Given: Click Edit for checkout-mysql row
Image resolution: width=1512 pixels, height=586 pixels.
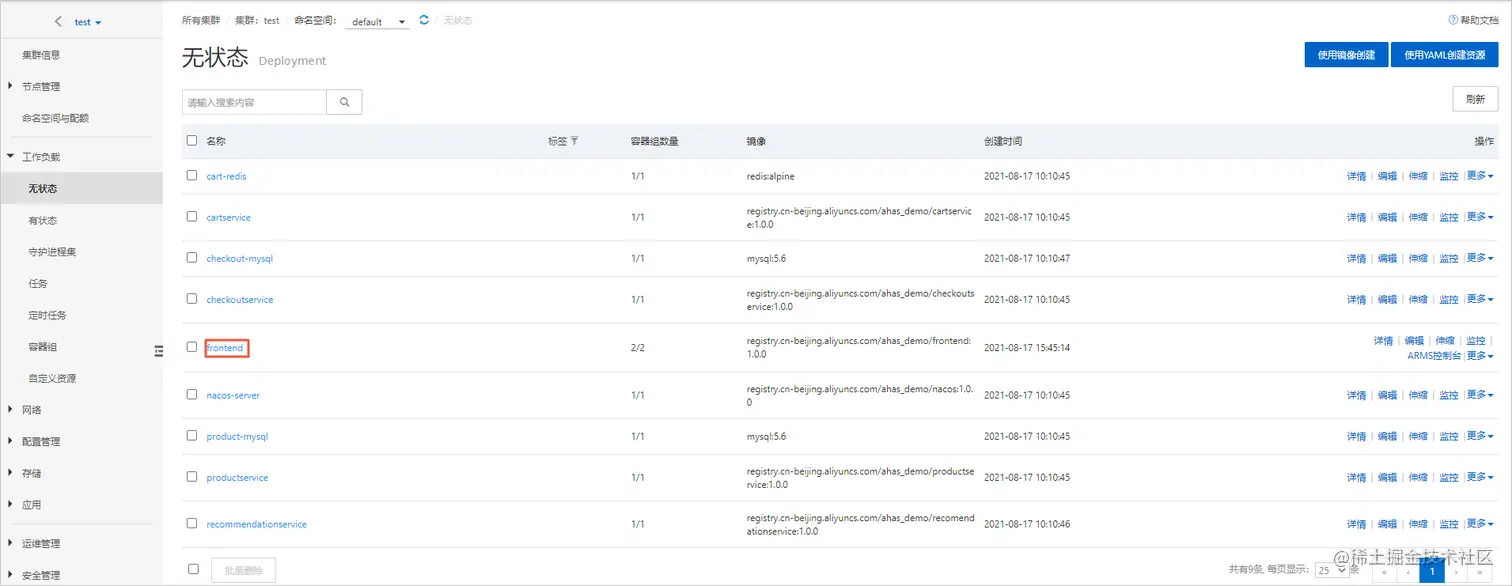Looking at the screenshot, I should click(x=1387, y=258).
